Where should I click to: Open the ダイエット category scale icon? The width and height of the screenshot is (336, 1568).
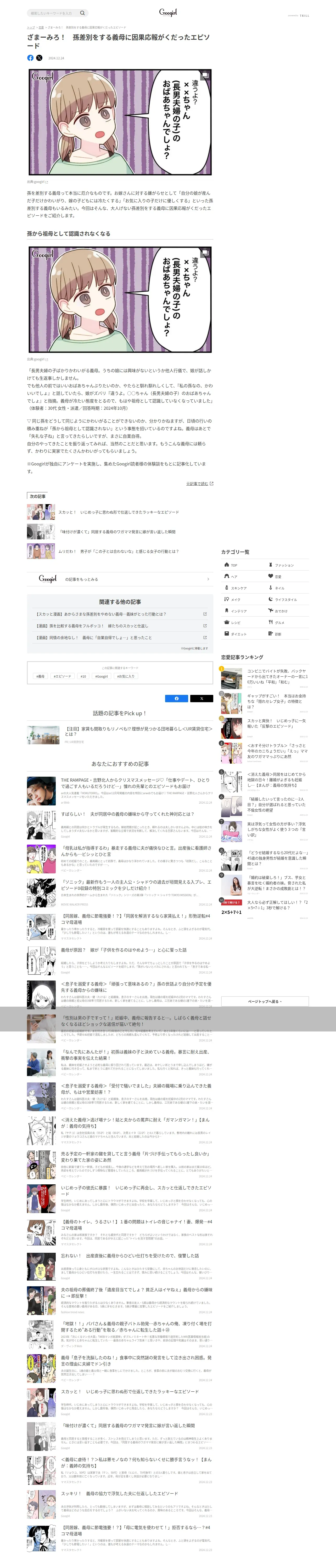tap(226, 634)
